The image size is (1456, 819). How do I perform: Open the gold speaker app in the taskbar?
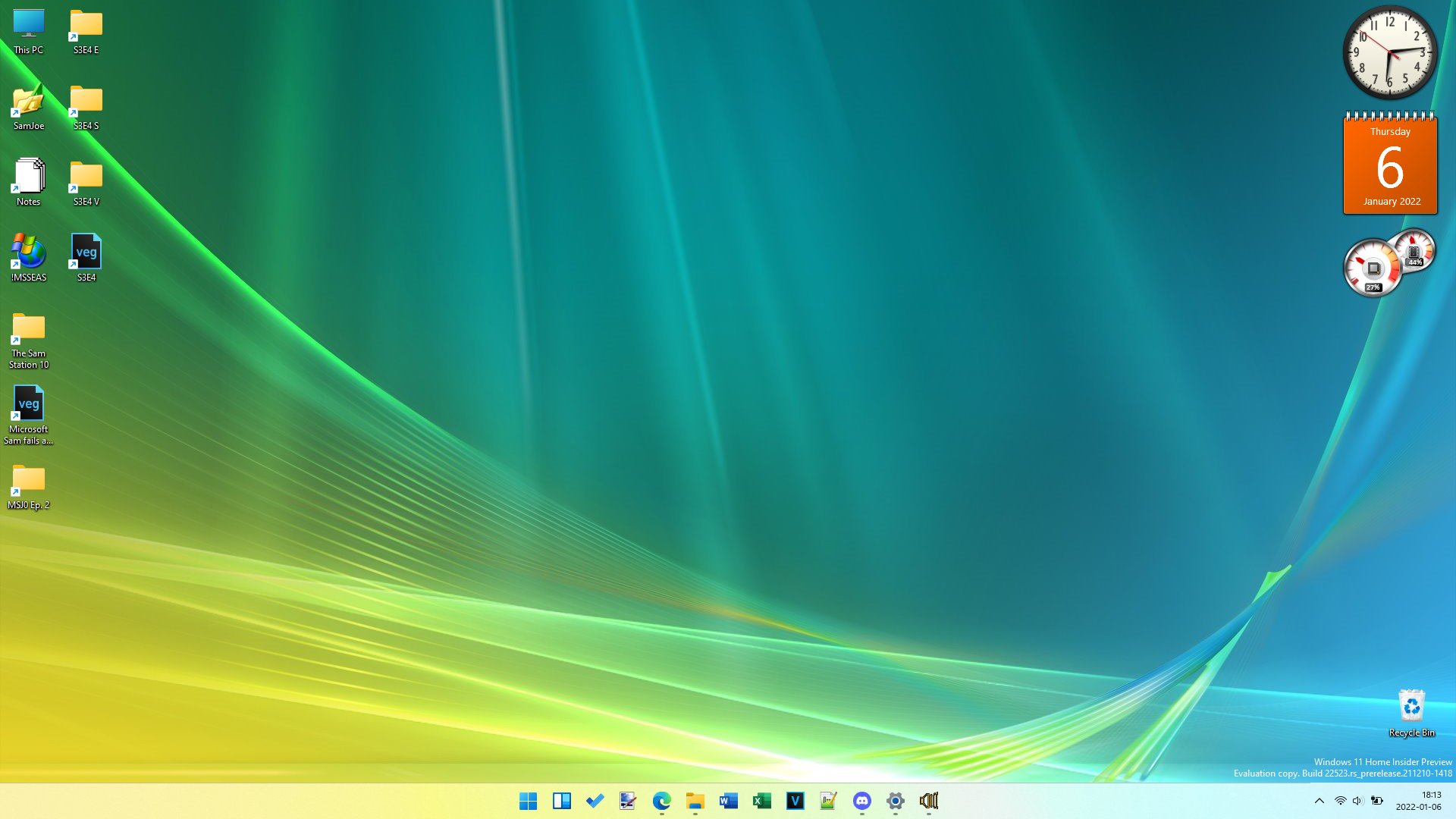929,801
